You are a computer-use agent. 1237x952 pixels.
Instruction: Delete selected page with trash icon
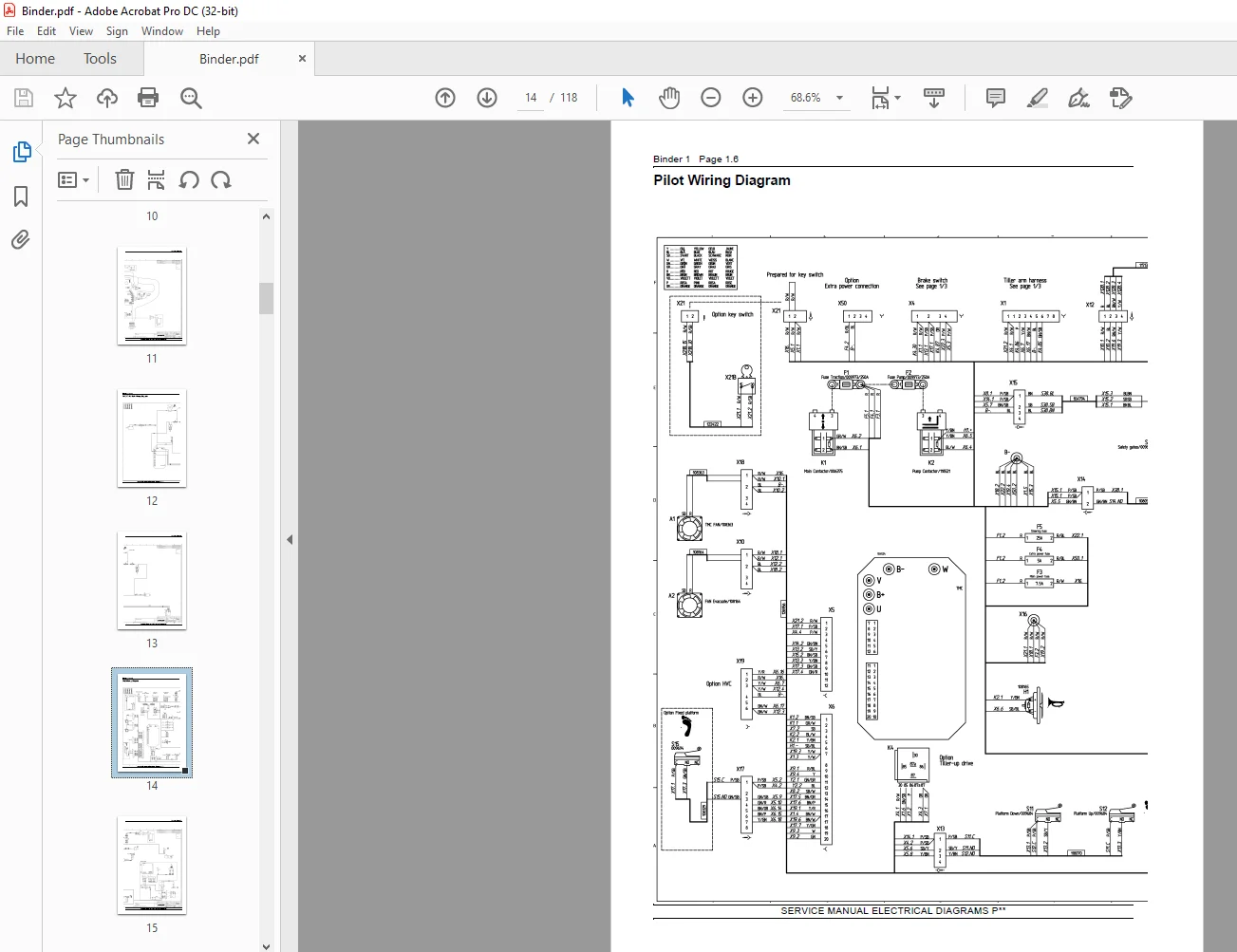tap(124, 179)
